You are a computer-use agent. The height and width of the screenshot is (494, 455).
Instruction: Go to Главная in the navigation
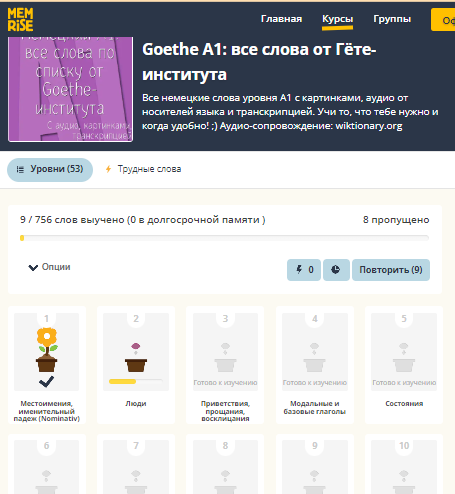[281, 19]
